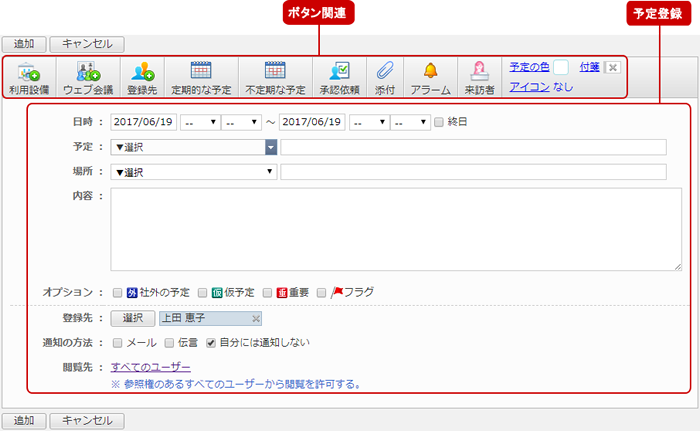Open the 承認依頼 approval request icon
The width and height of the screenshot is (700, 431).
340,77
